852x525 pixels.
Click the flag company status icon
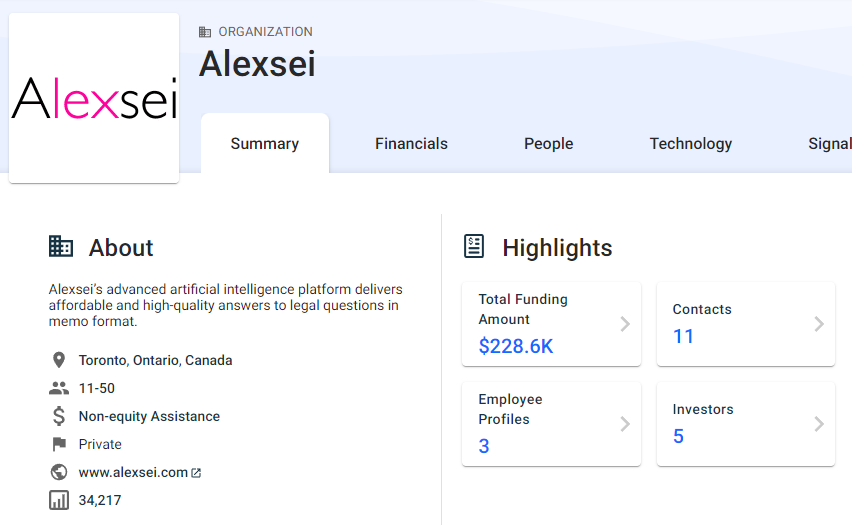pyautogui.click(x=59, y=444)
